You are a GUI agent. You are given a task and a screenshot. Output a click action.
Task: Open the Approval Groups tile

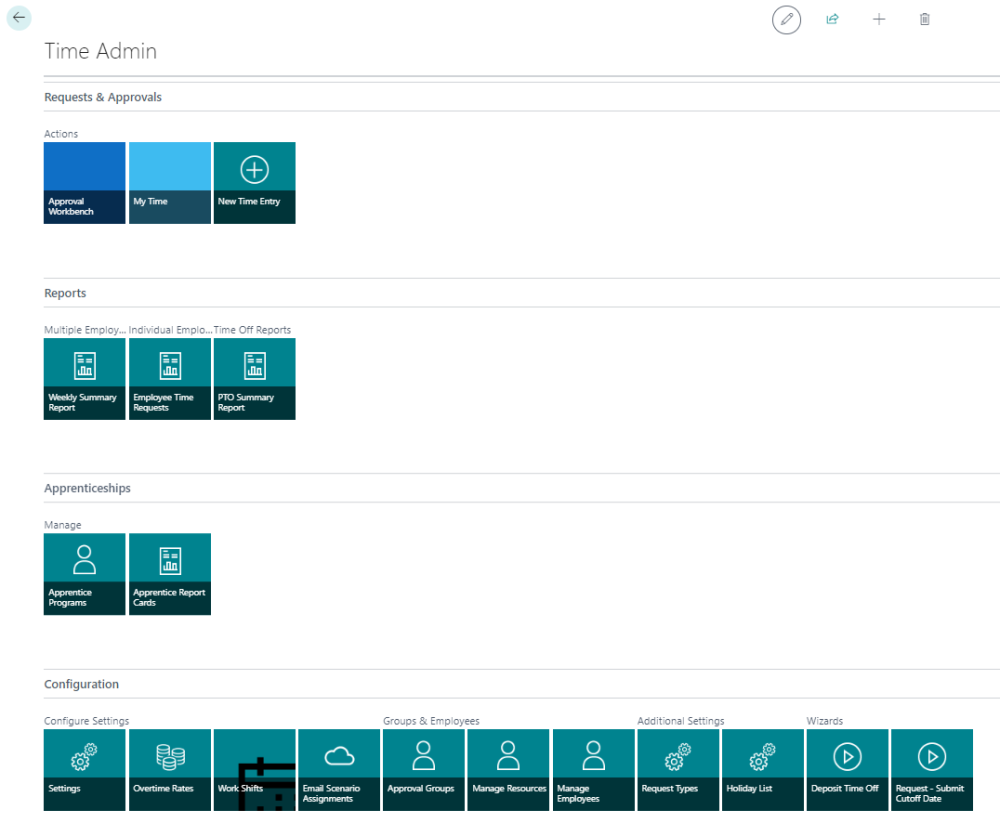pyautogui.click(x=424, y=769)
